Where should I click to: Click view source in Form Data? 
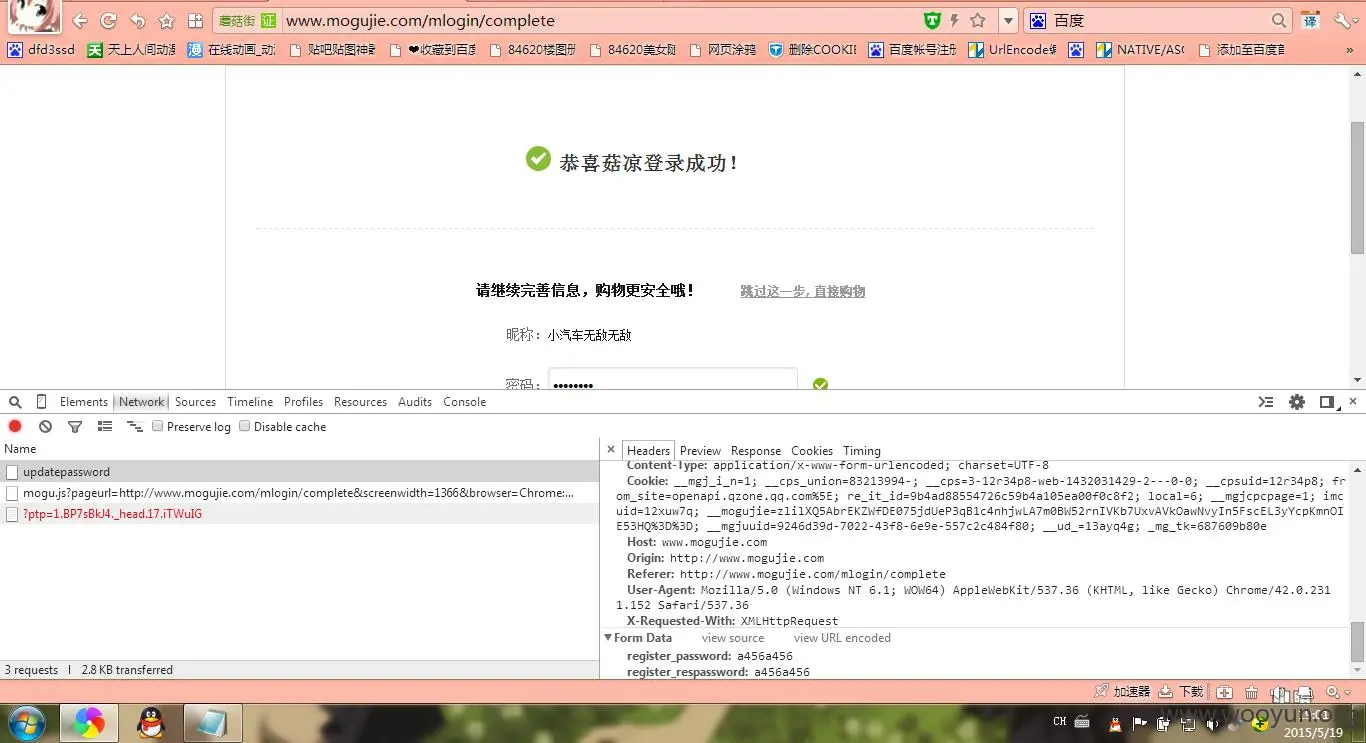733,638
